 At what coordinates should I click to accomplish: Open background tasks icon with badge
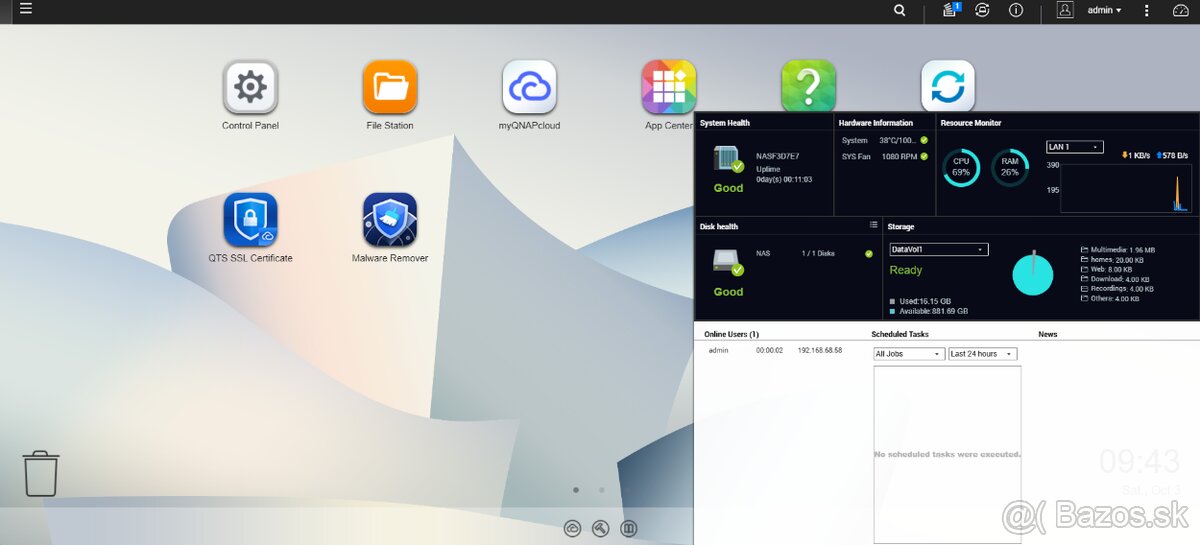(951, 10)
